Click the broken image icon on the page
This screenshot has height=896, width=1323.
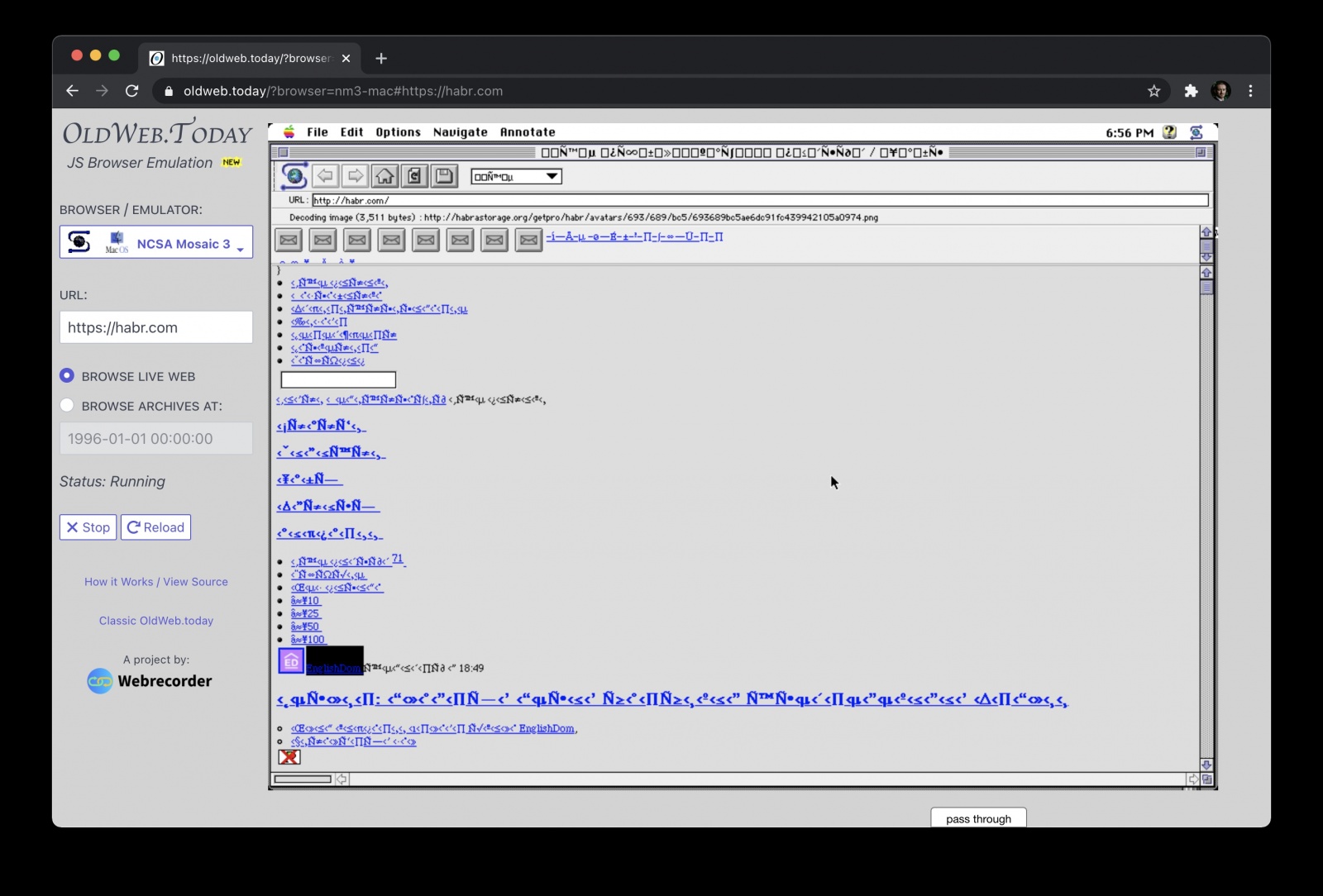click(x=289, y=757)
